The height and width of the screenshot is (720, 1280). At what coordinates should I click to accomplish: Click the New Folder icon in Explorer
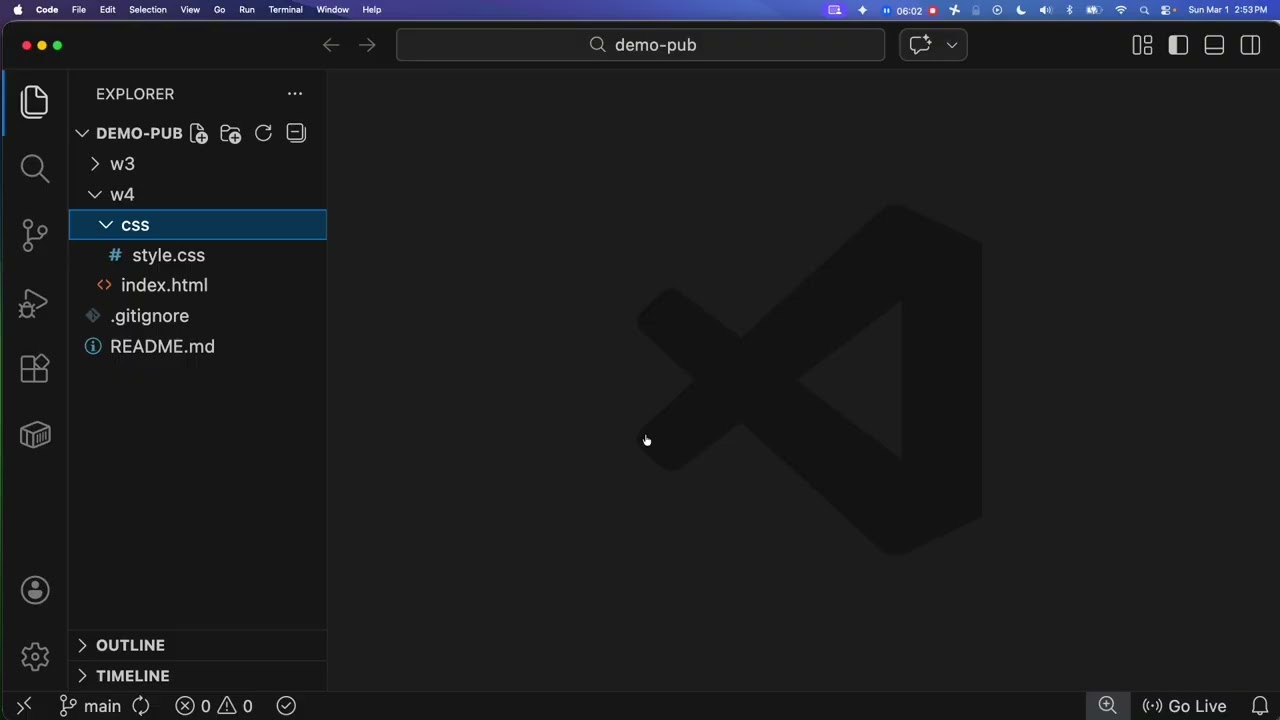point(231,133)
